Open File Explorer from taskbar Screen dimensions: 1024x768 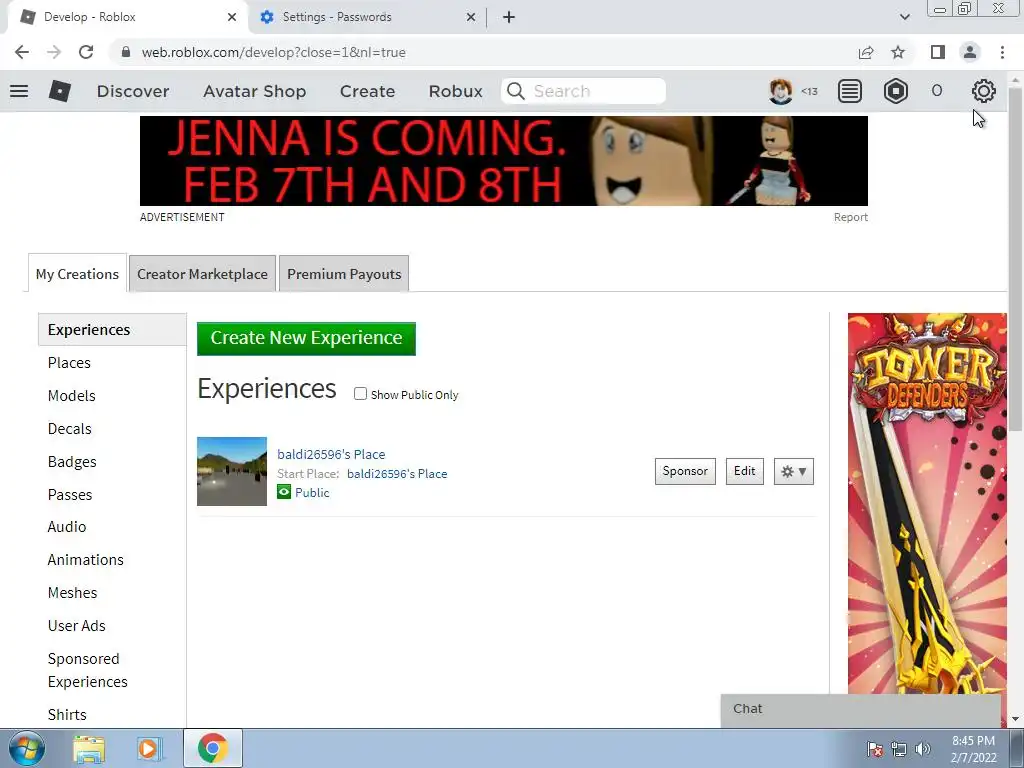click(89, 748)
